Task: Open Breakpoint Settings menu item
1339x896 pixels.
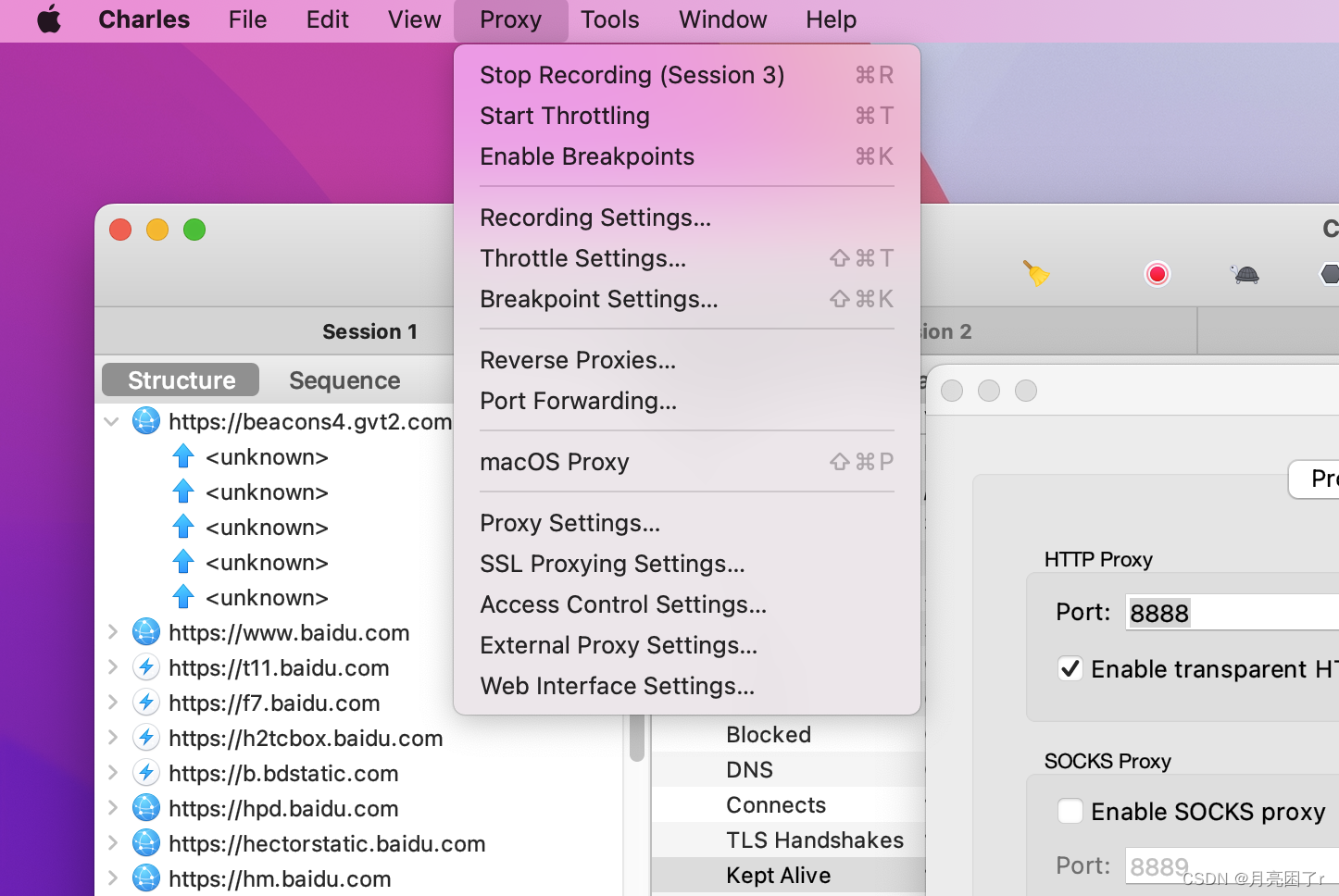Action: click(687, 299)
